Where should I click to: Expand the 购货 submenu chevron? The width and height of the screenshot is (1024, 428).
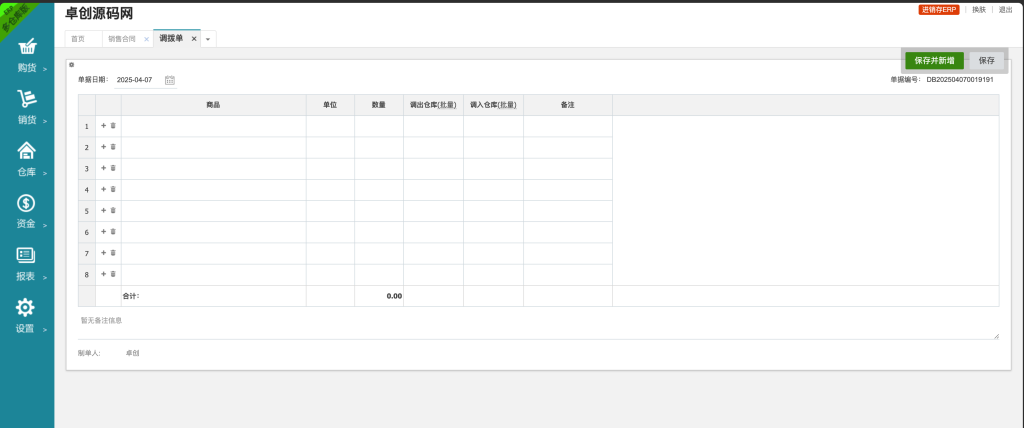pos(45,69)
